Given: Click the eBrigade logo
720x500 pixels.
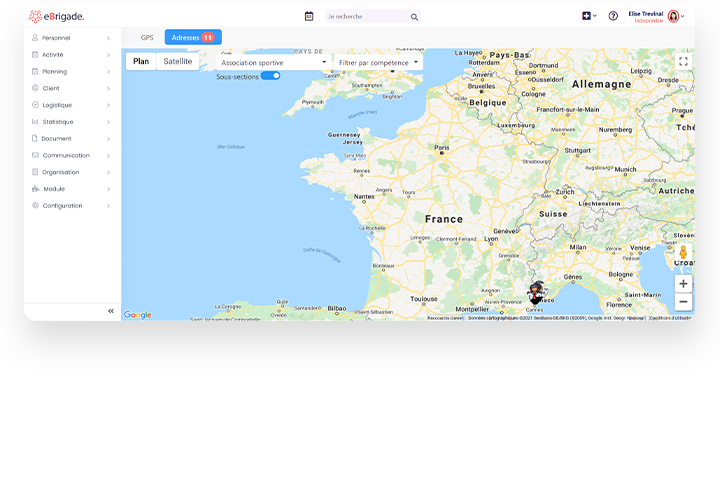Looking at the screenshot, I should (56, 16).
